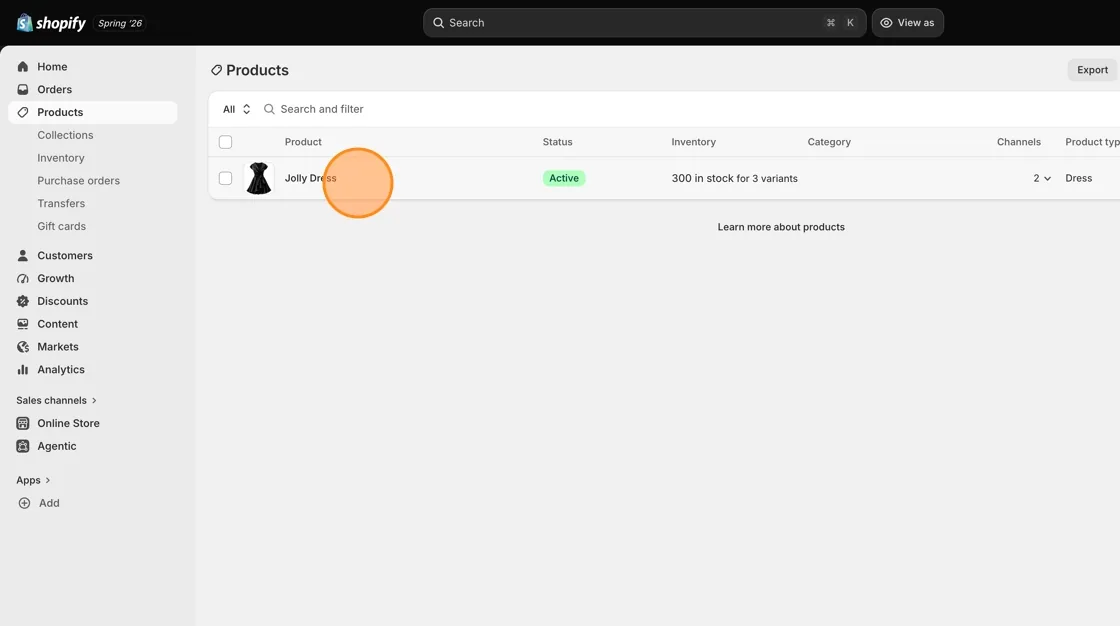Open the Jolly Dress product thumbnail
Viewport: 1120px width, 626px height.
(259, 178)
